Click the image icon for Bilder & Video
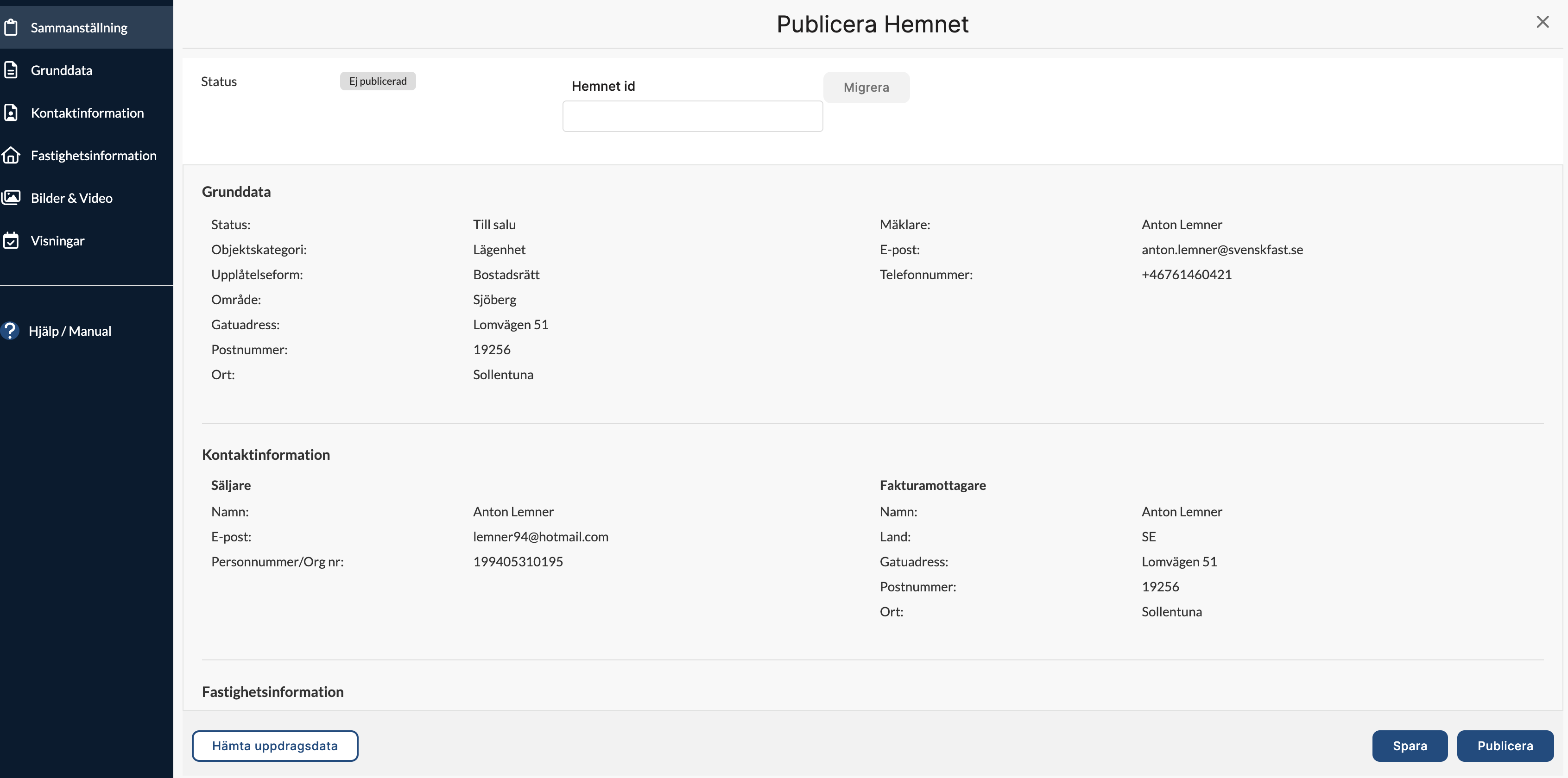Screen dimensions: 1568x778 (x=11, y=198)
